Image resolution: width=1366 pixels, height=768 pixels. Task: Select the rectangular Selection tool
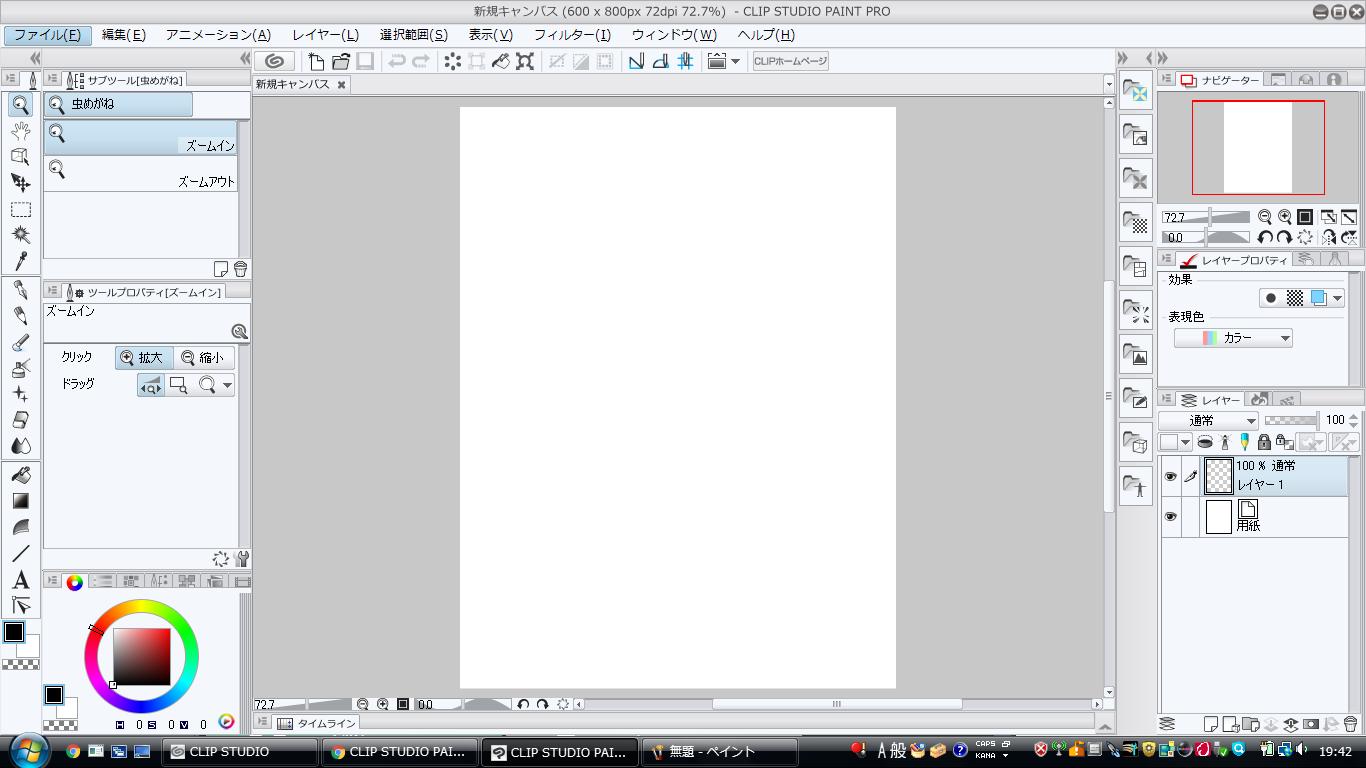coord(20,209)
